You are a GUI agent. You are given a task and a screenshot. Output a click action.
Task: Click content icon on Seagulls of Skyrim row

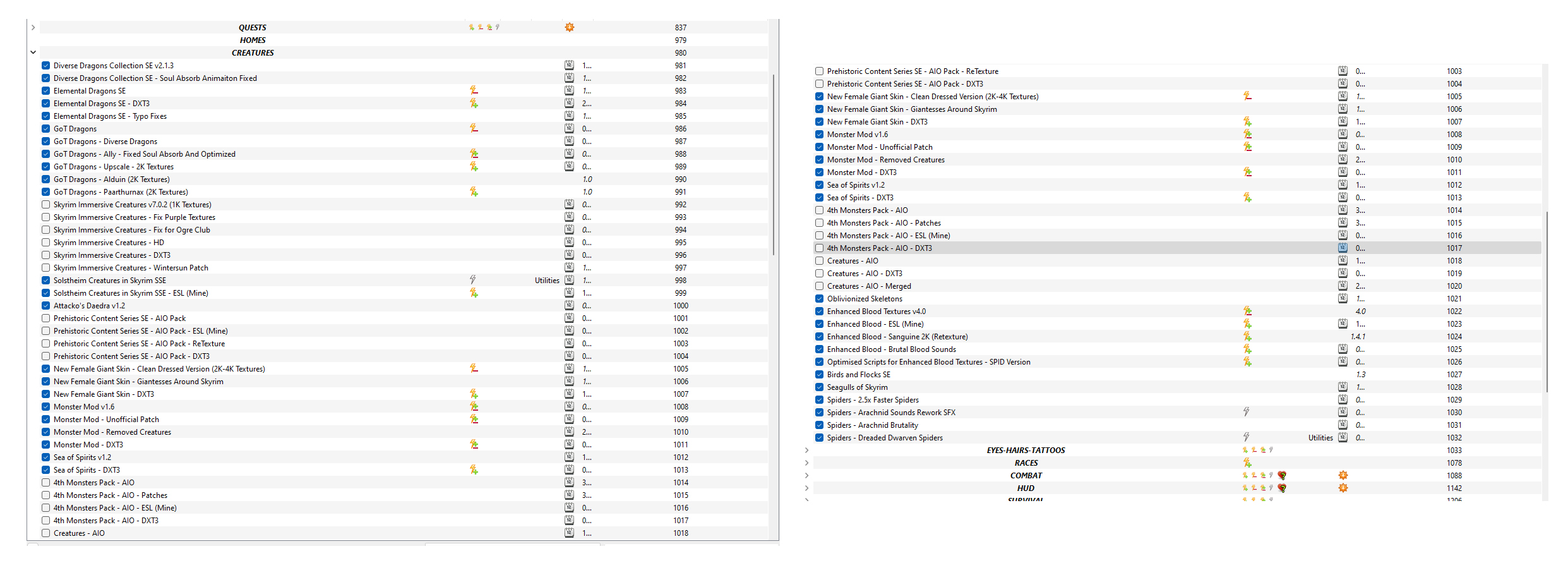point(1343,387)
